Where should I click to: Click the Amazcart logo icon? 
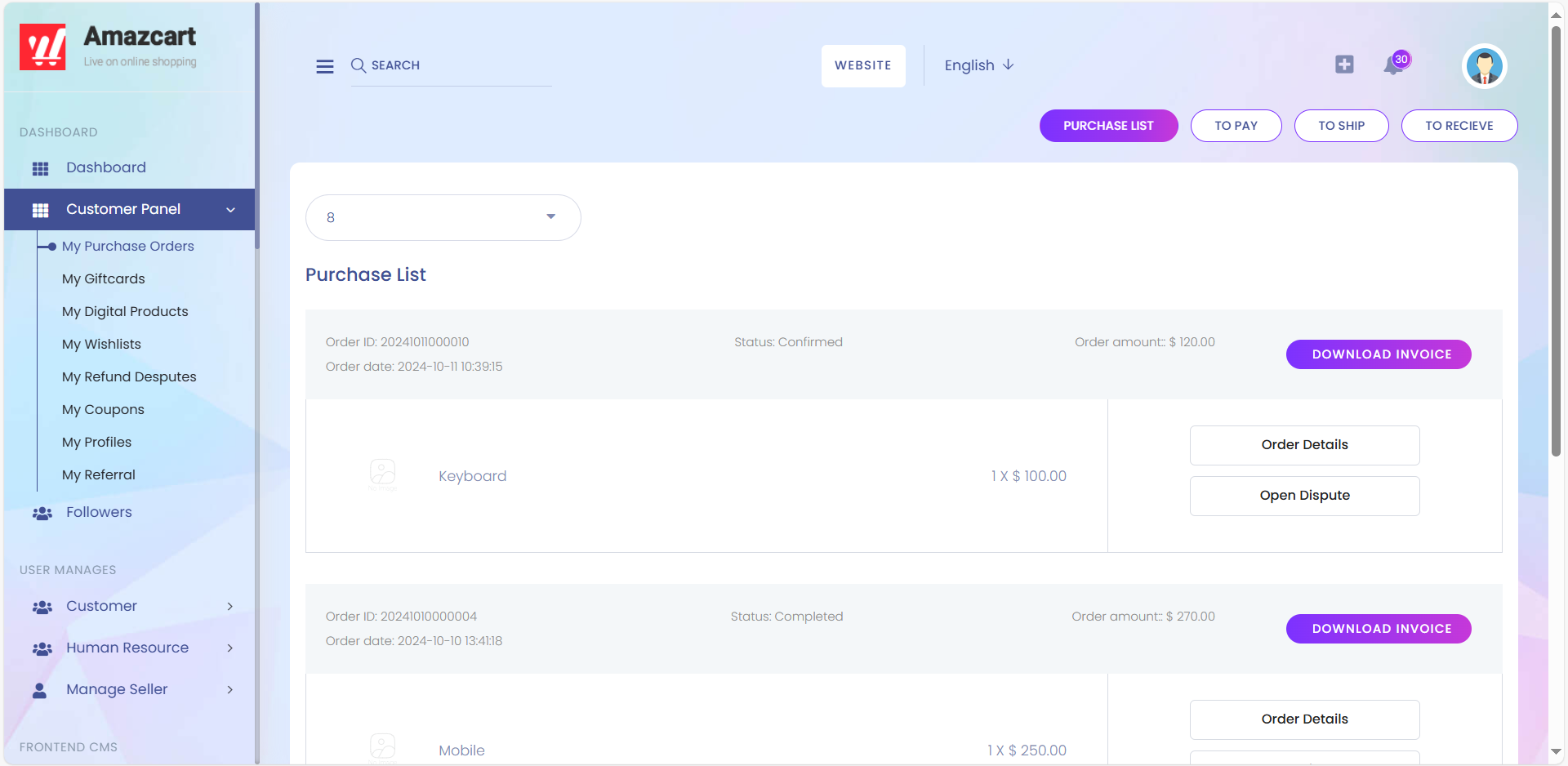(x=42, y=47)
